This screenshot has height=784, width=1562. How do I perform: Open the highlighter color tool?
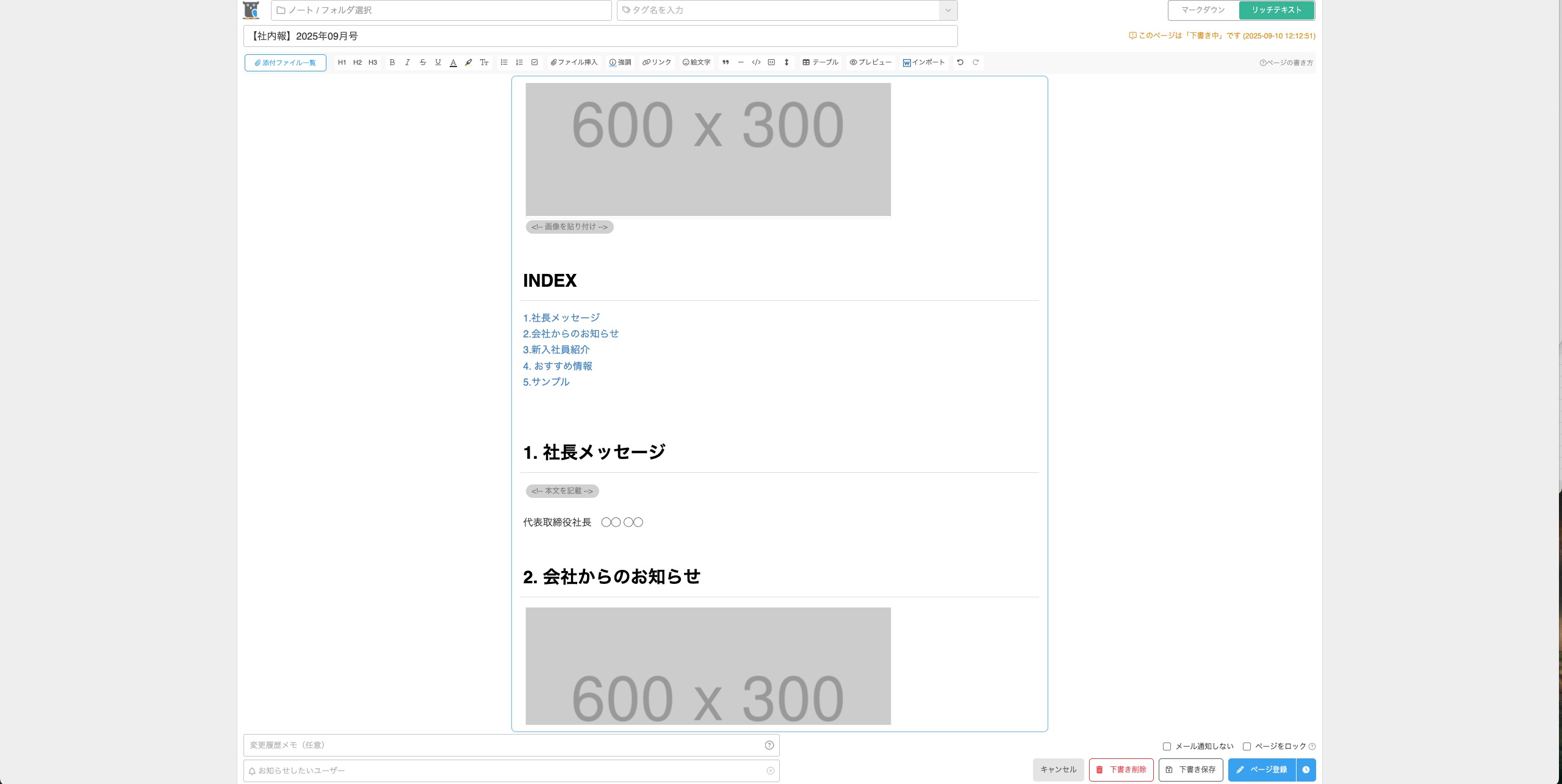[468, 62]
